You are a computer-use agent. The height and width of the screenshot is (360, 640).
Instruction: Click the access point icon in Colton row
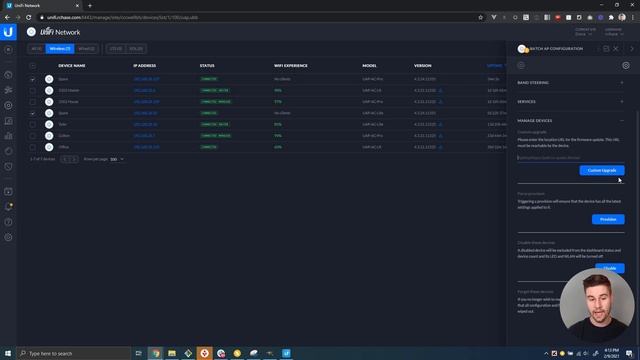49,136
